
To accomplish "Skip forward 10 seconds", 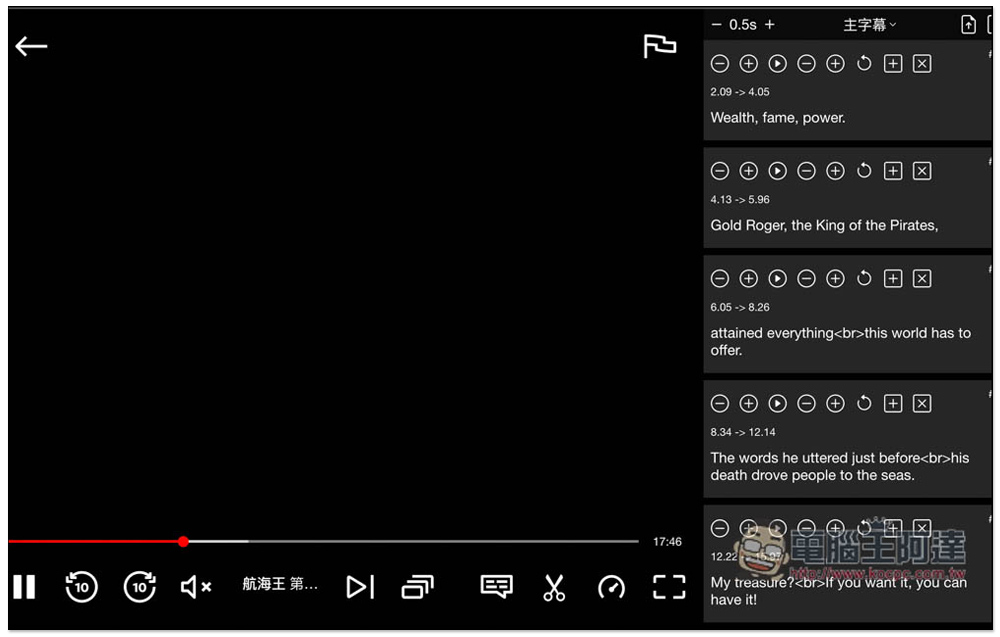I will coord(140,587).
